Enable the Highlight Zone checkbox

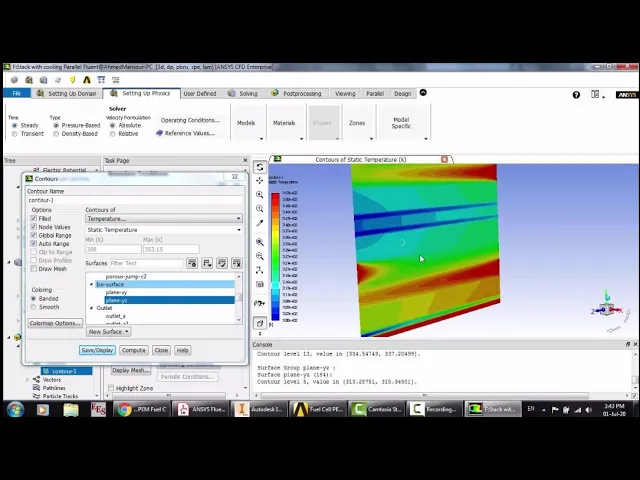(111, 388)
